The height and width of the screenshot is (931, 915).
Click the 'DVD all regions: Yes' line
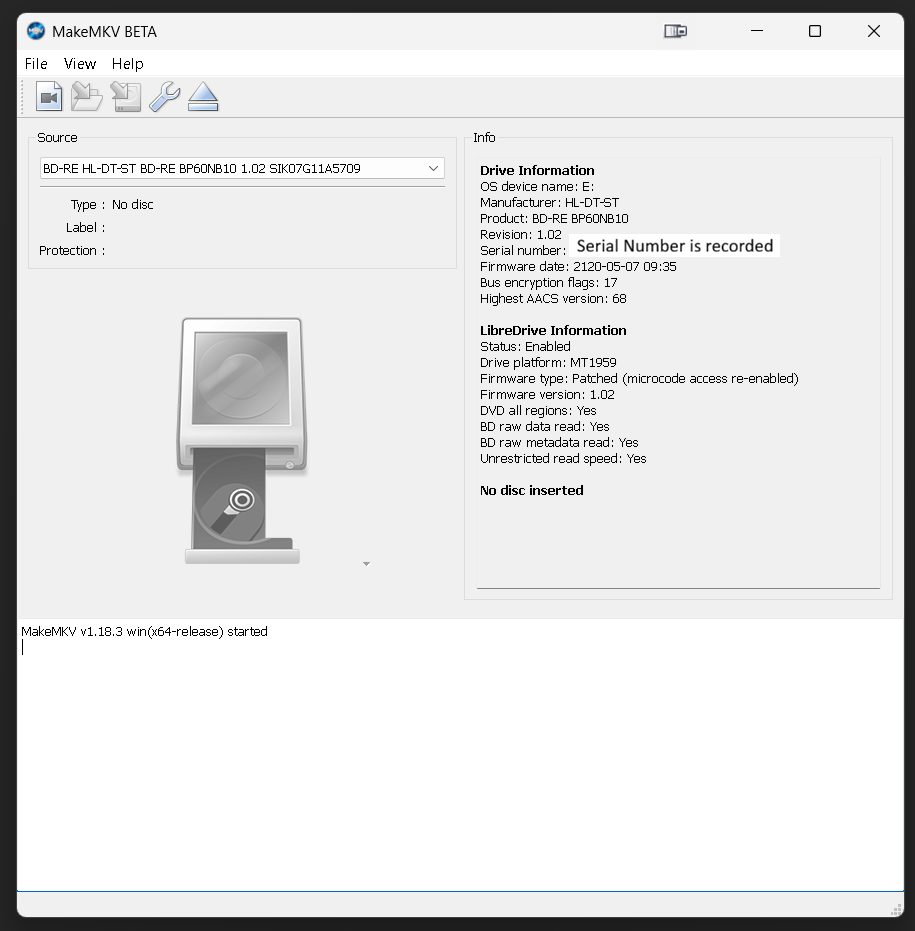538,411
